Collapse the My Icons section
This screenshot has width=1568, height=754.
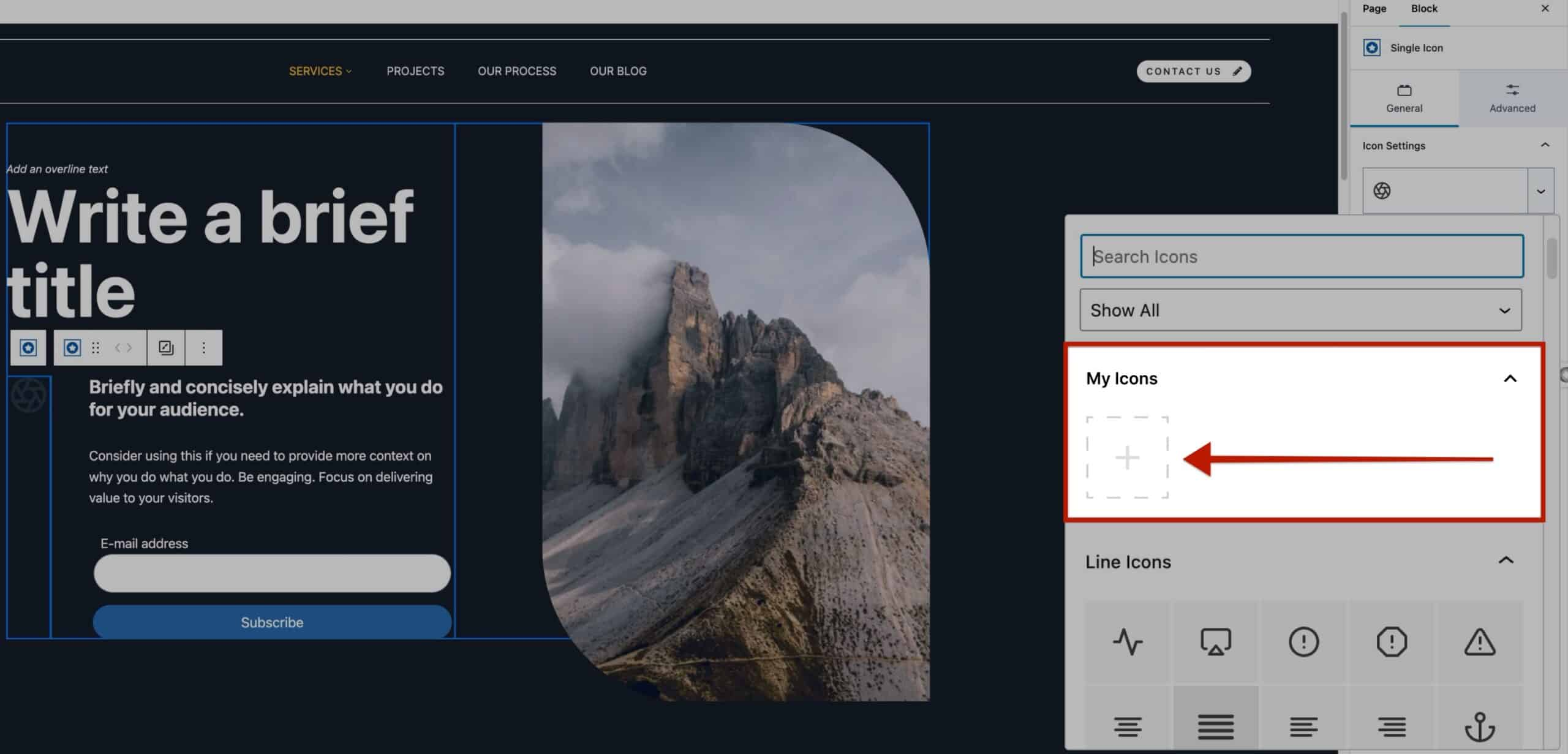coord(1510,379)
